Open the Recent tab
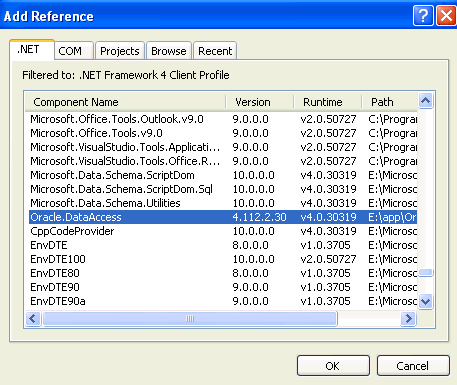Screen dimensions: 457x385 coord(215,51)
